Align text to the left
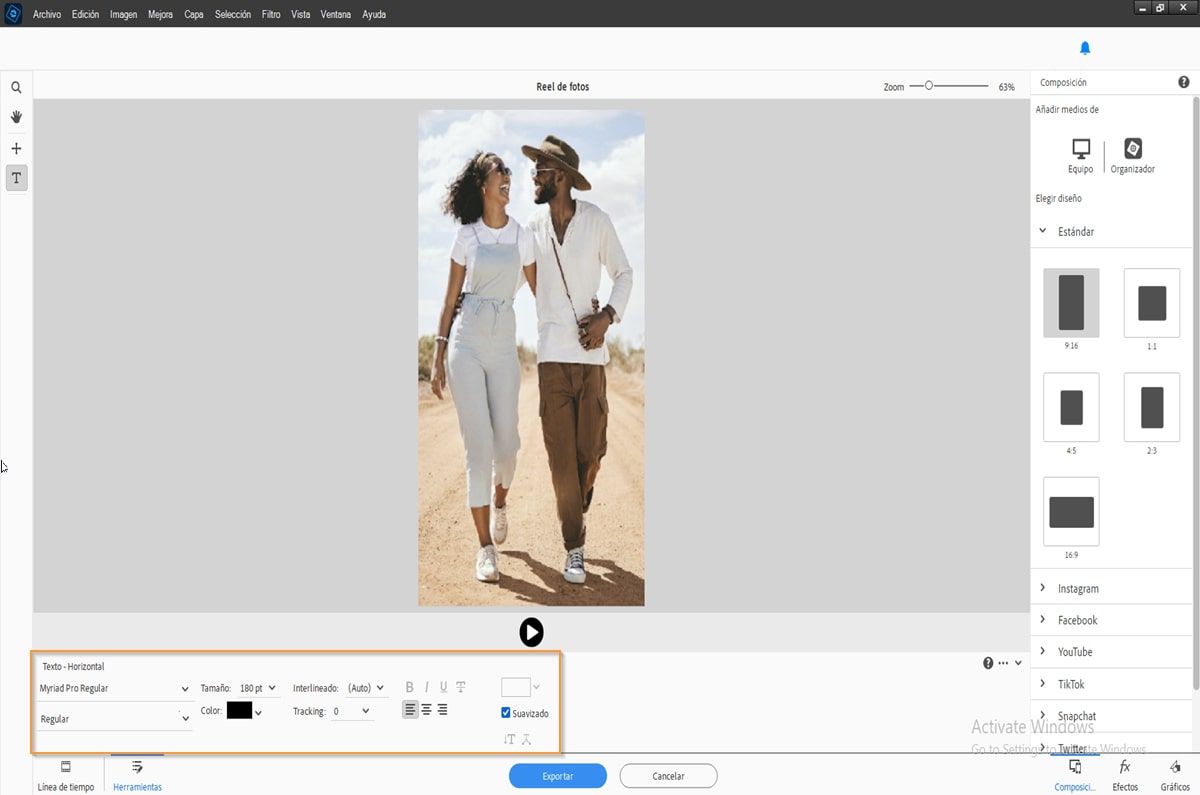 point(411,710)
